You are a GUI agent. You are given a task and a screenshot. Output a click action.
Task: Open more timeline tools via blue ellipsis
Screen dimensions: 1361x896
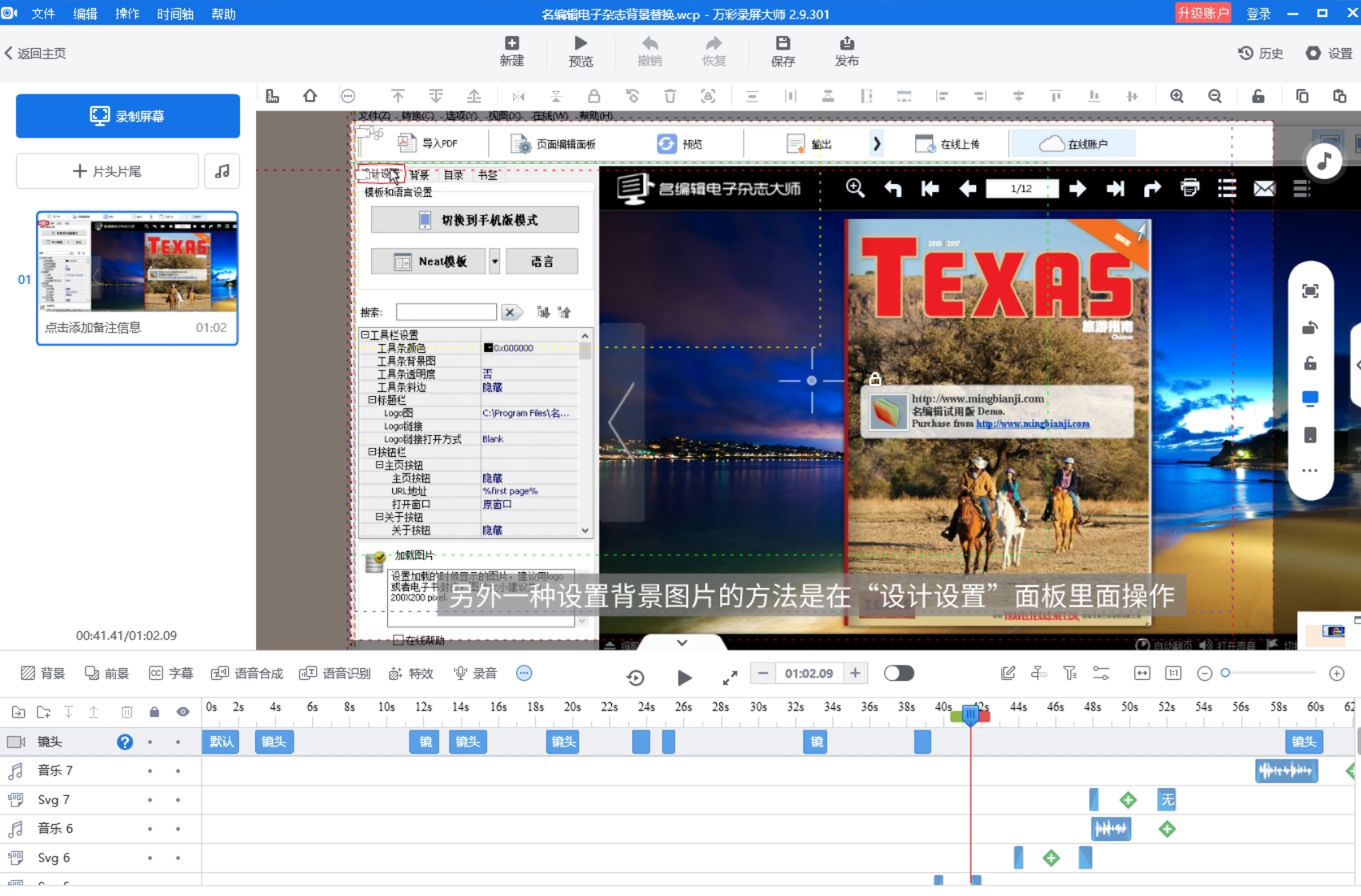click(x=524, y=674)
